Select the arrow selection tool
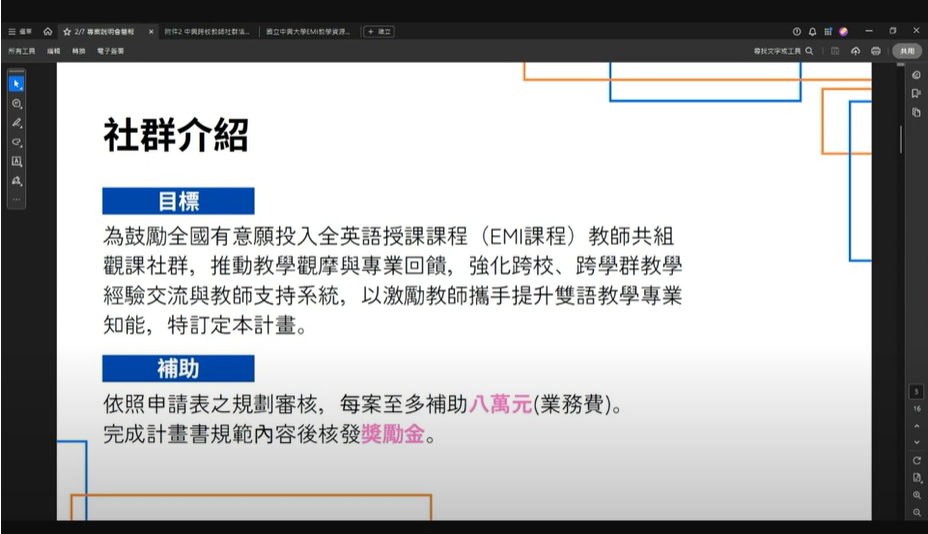This screenshot has height=534, width=928. 17,84
